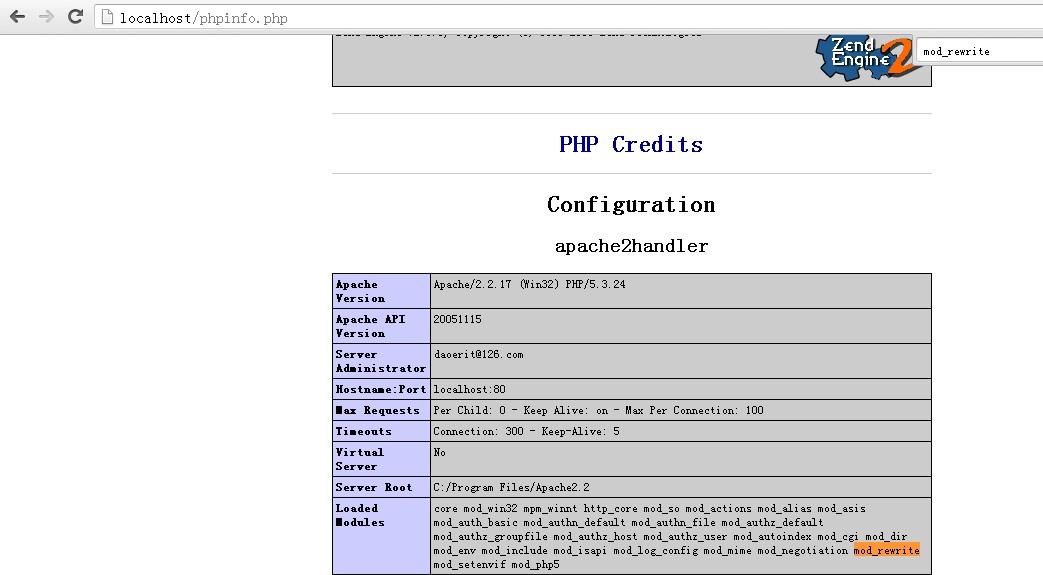Click the browser Back arrow
1043x575 pixels.
click(x=17, y=17)
